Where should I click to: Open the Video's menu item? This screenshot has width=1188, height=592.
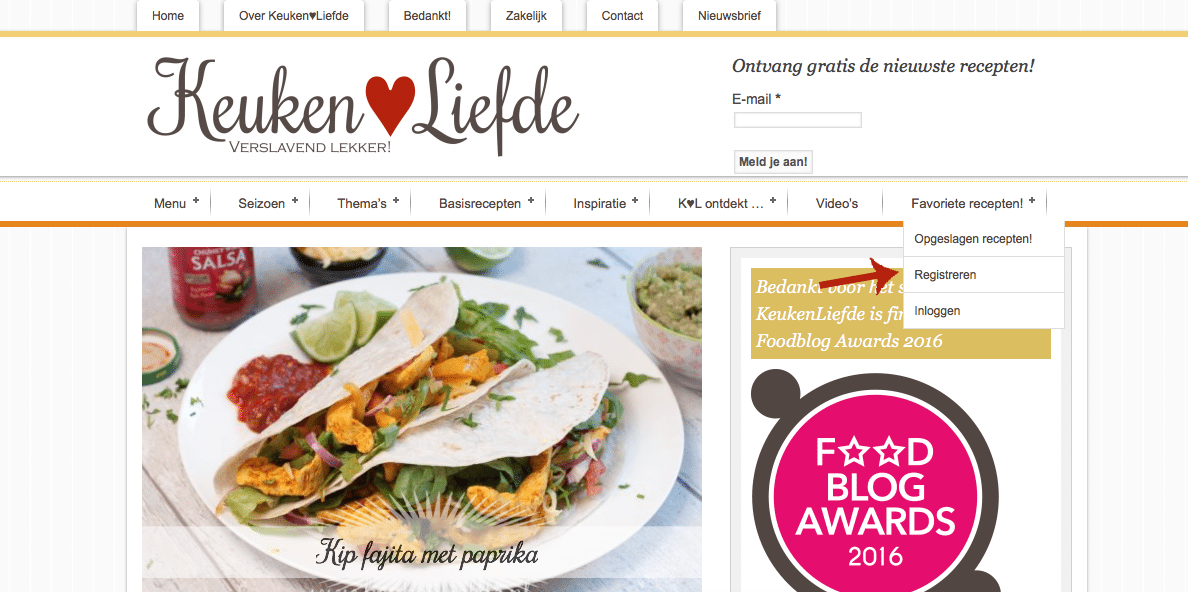pyautogui.click(x=836, y=203)
